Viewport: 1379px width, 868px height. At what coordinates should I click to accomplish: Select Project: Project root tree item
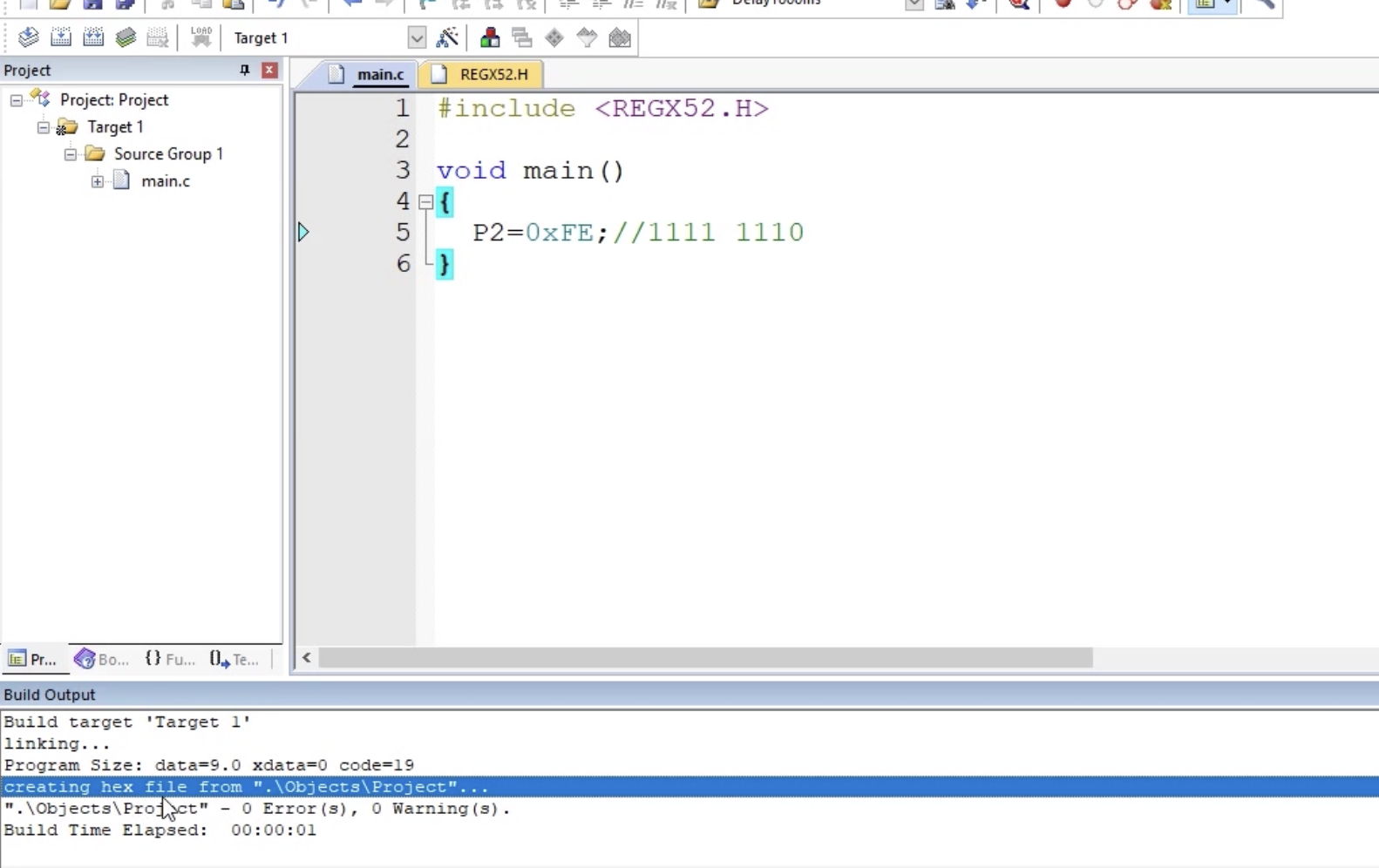click(114, 100)
